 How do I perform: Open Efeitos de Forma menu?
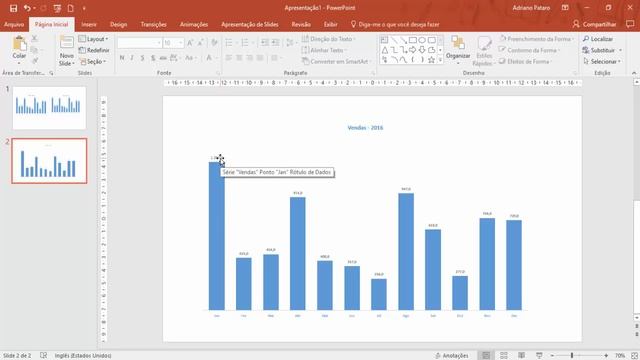pyautogui.click(x=525, y=62)
